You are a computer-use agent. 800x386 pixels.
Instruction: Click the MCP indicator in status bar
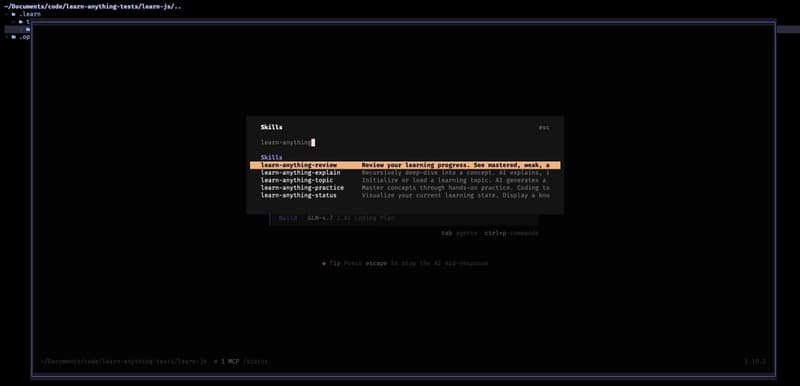click(x=227, y=362)
